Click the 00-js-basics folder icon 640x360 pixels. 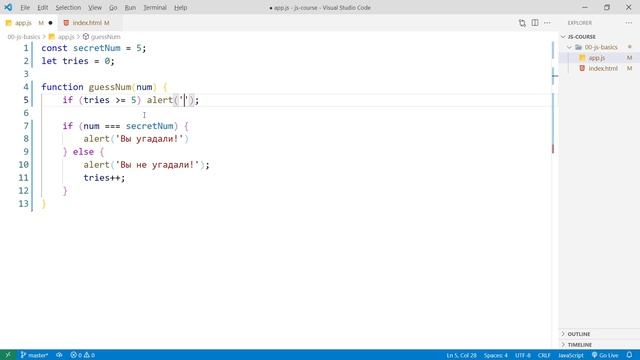click(578, 47)
